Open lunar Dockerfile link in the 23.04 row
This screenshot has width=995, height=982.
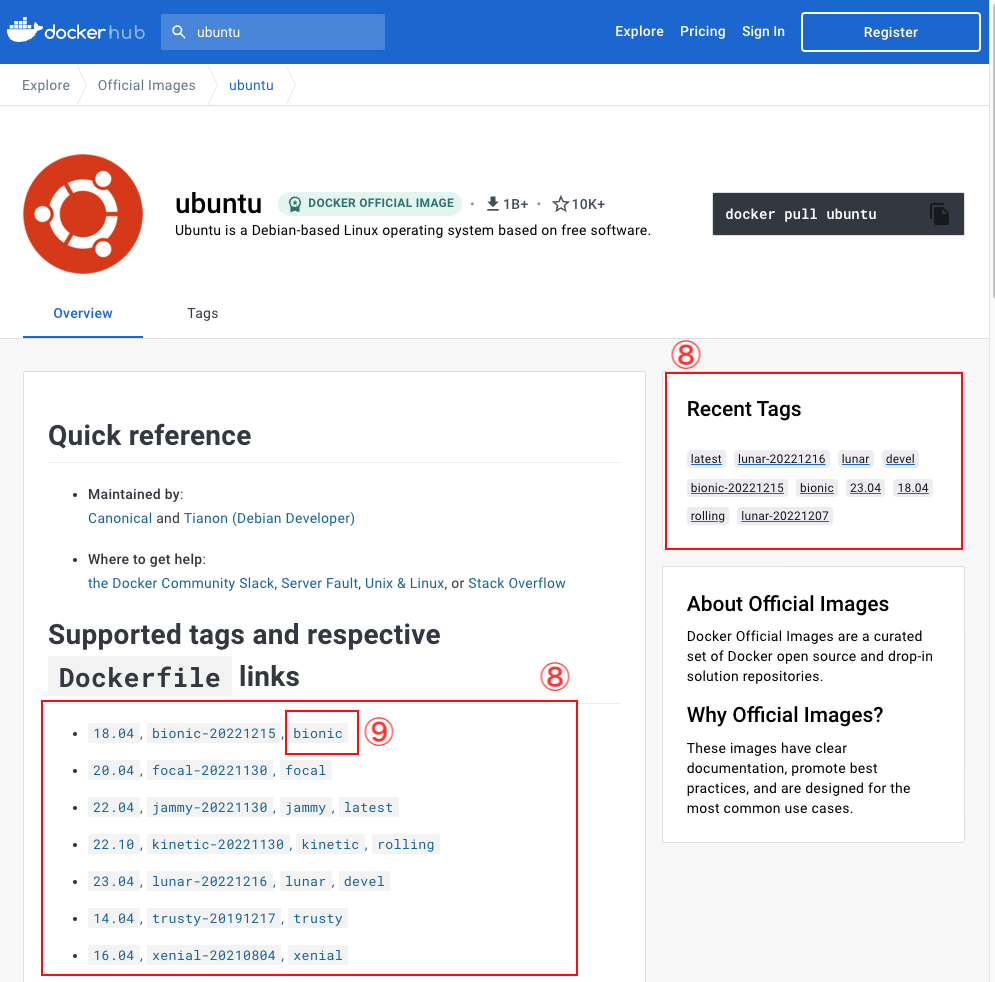(x=305, y=881)
